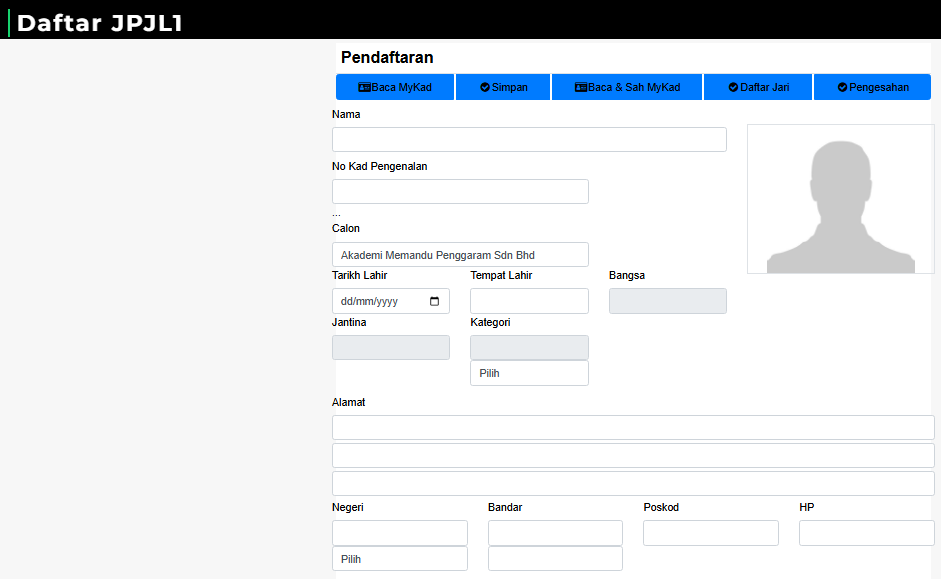Viewport: 941px width, 579px height.
Task: Focus the No Kad Pengenalan field
Action: pos(460,191)
